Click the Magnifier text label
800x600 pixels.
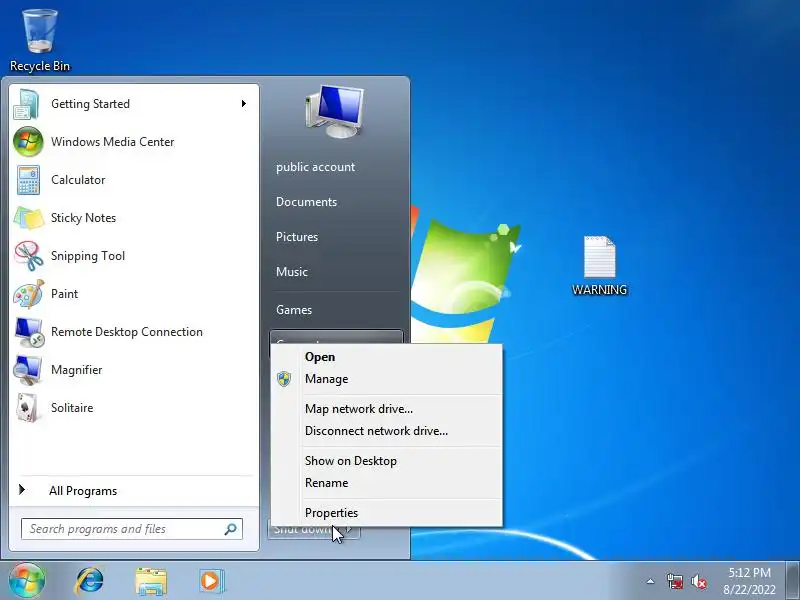[77, 370]
